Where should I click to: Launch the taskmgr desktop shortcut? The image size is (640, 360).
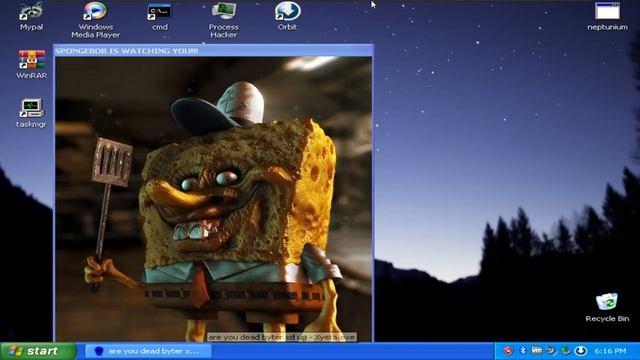tap(31, 113)
